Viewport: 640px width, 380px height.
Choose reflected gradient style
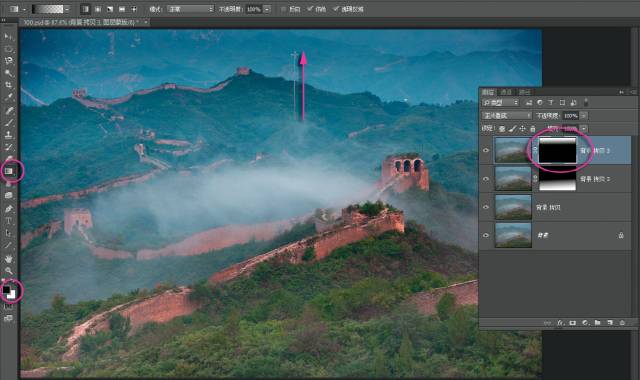point(122,9)
